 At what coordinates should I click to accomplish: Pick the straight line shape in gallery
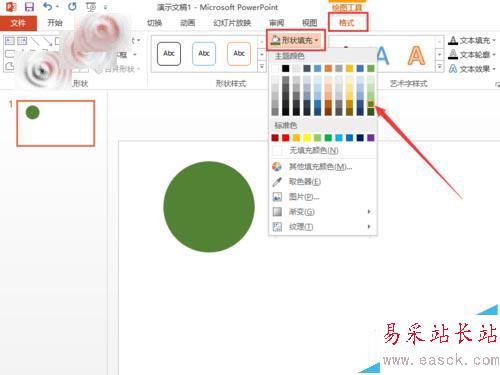point(35,41)
